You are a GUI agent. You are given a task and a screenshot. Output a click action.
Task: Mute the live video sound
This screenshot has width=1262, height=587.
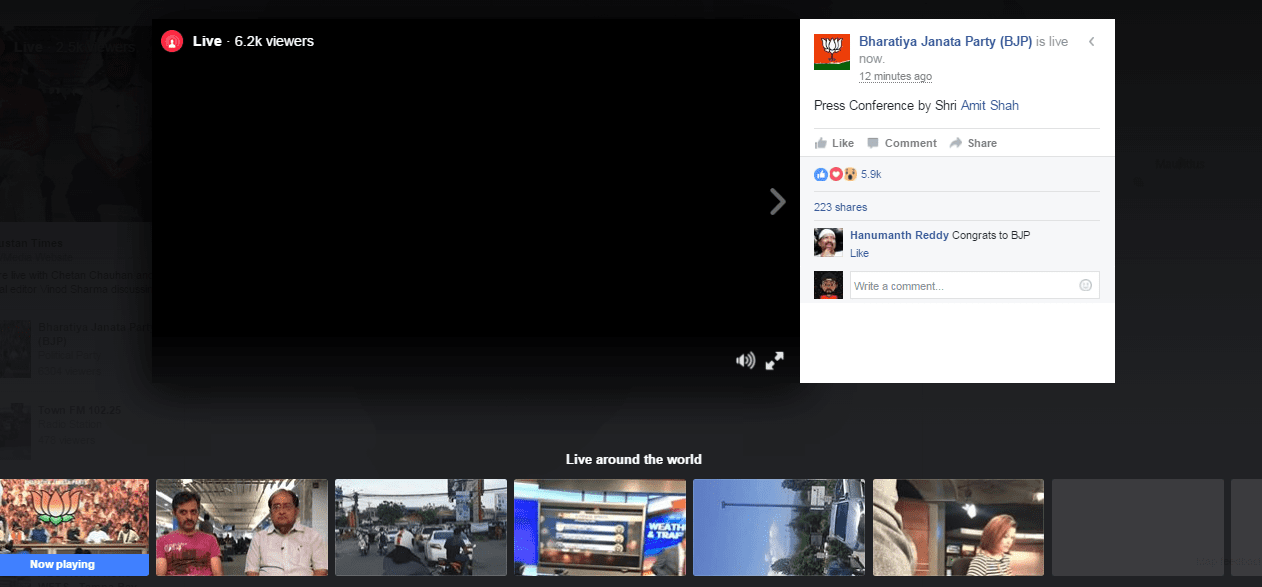click(x=745, y=361)
